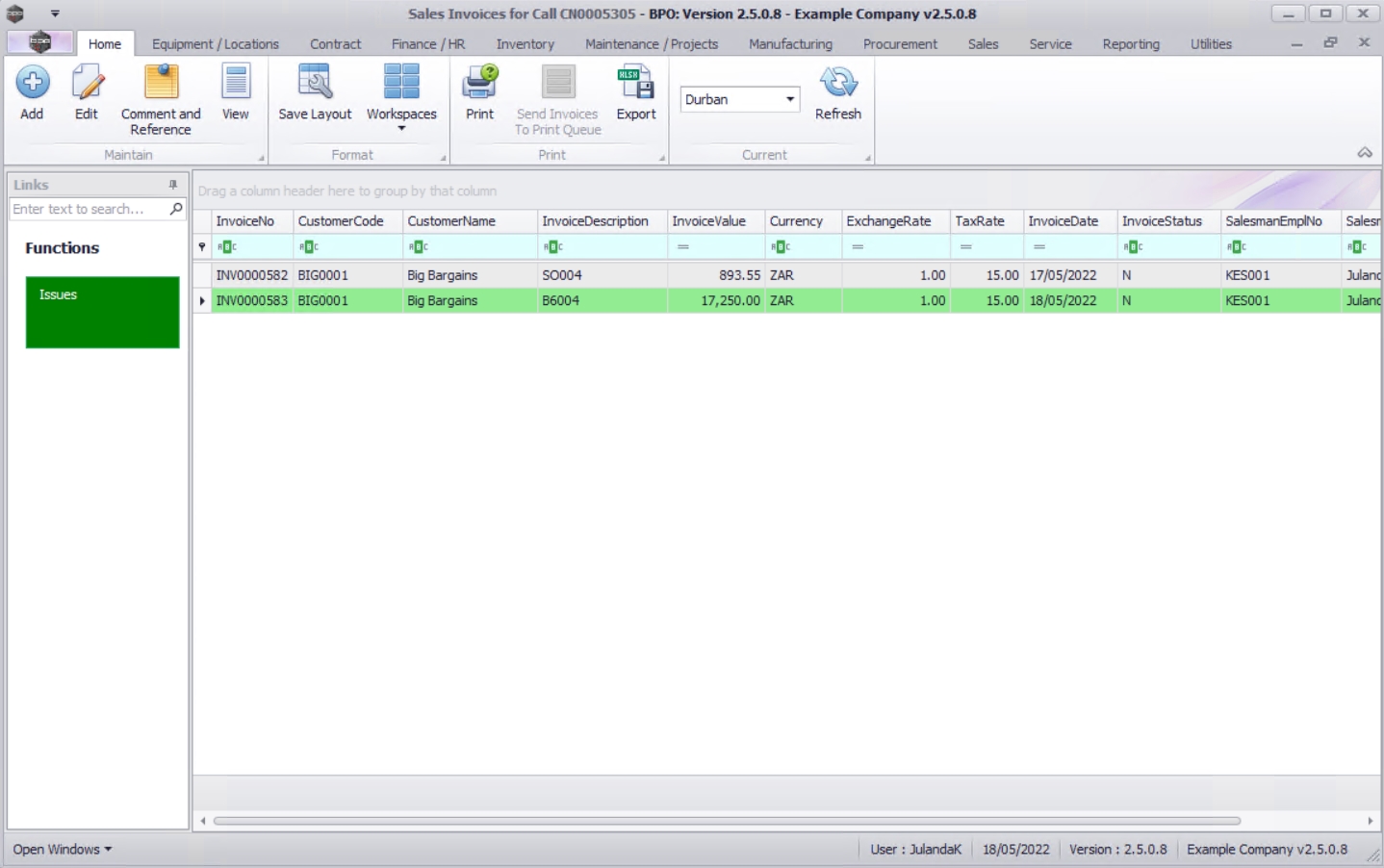This screenshot has height=868, width=1384.
Task: Open the Workspaces dropdown
Action: pos(401,99)
